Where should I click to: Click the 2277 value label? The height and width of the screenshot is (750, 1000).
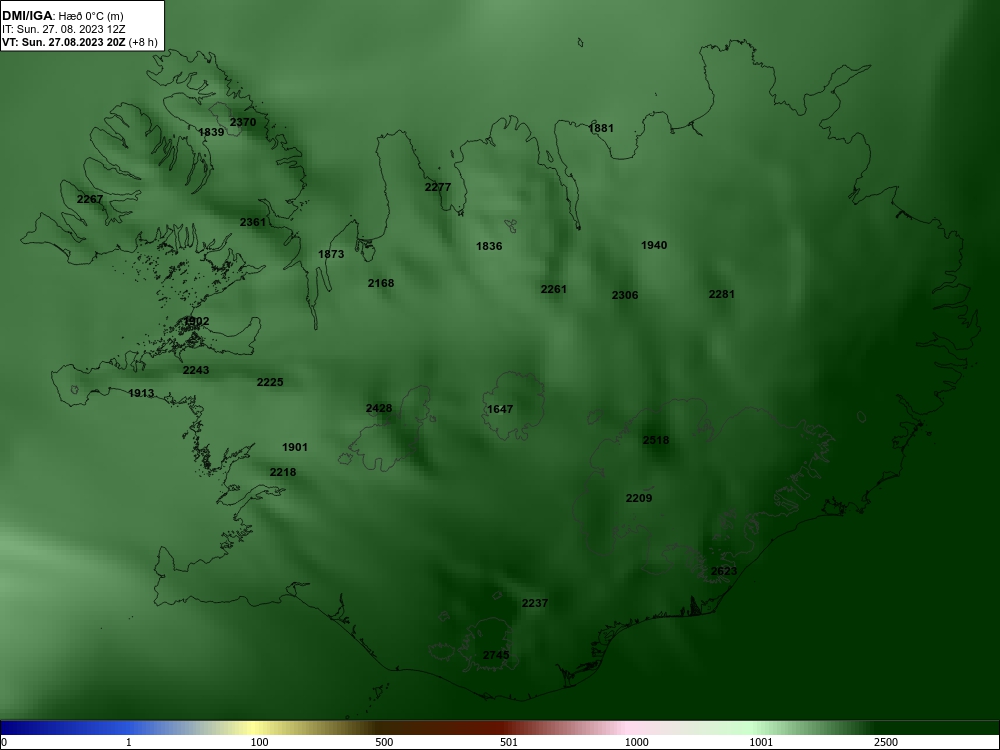438,187
